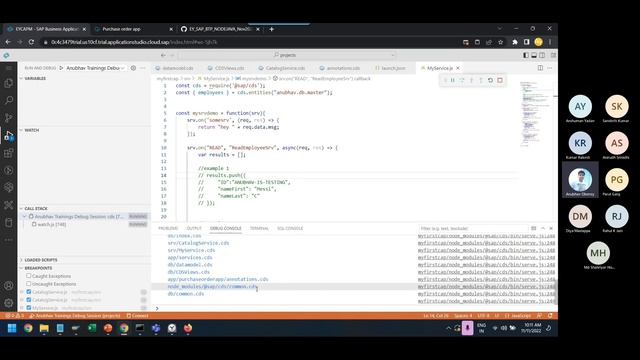Enable Caught Exceptions breakpoint

[29, 276]
